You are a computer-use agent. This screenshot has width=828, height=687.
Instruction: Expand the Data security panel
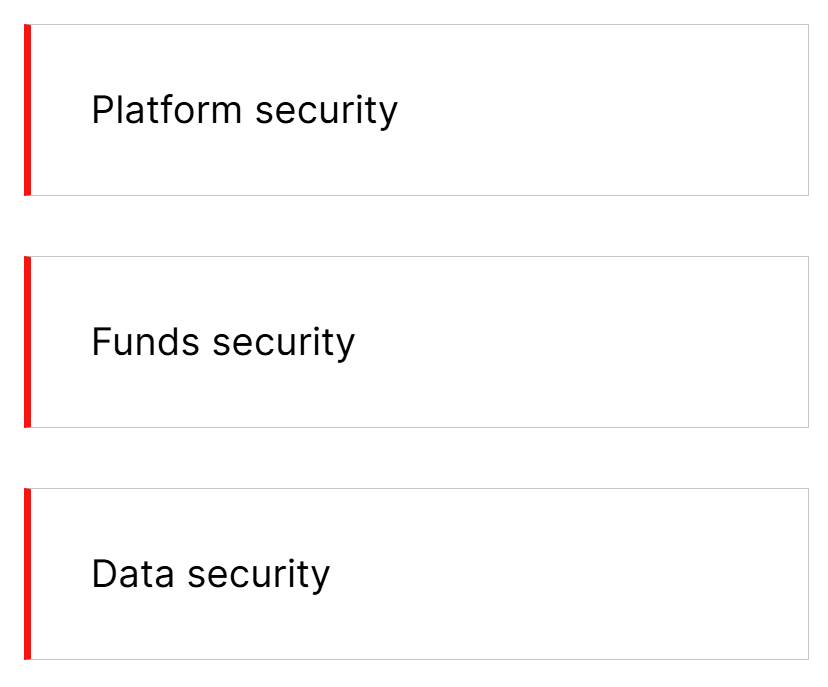(416, 574)
